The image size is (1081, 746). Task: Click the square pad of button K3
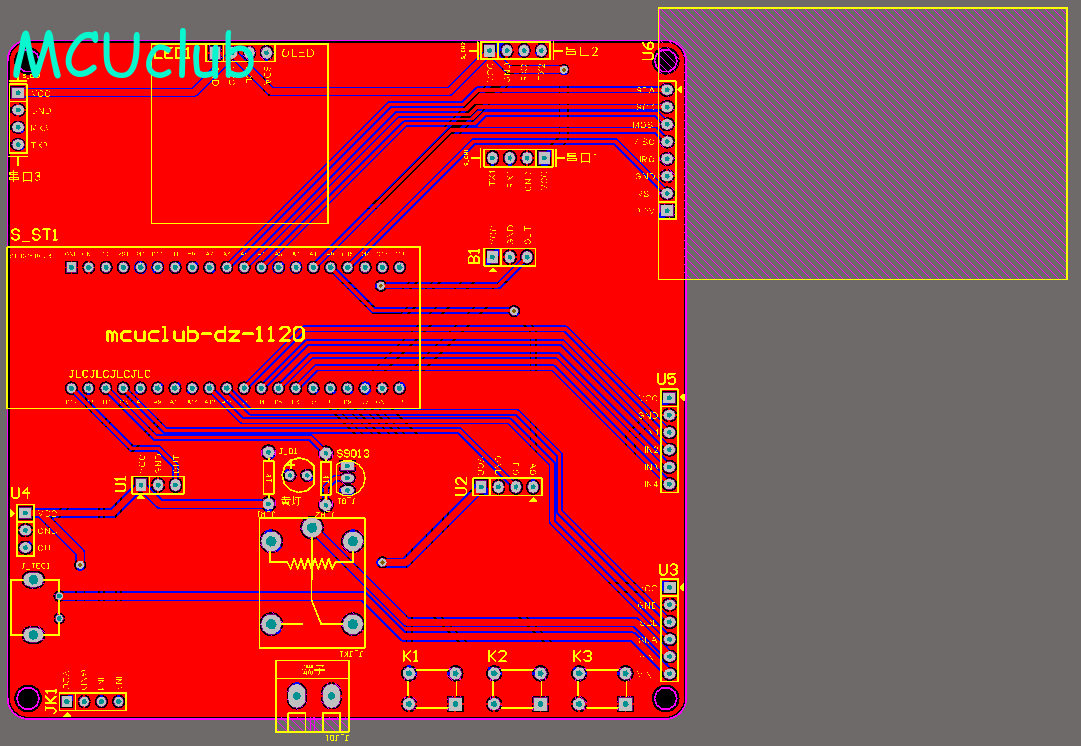coord(625,704)
